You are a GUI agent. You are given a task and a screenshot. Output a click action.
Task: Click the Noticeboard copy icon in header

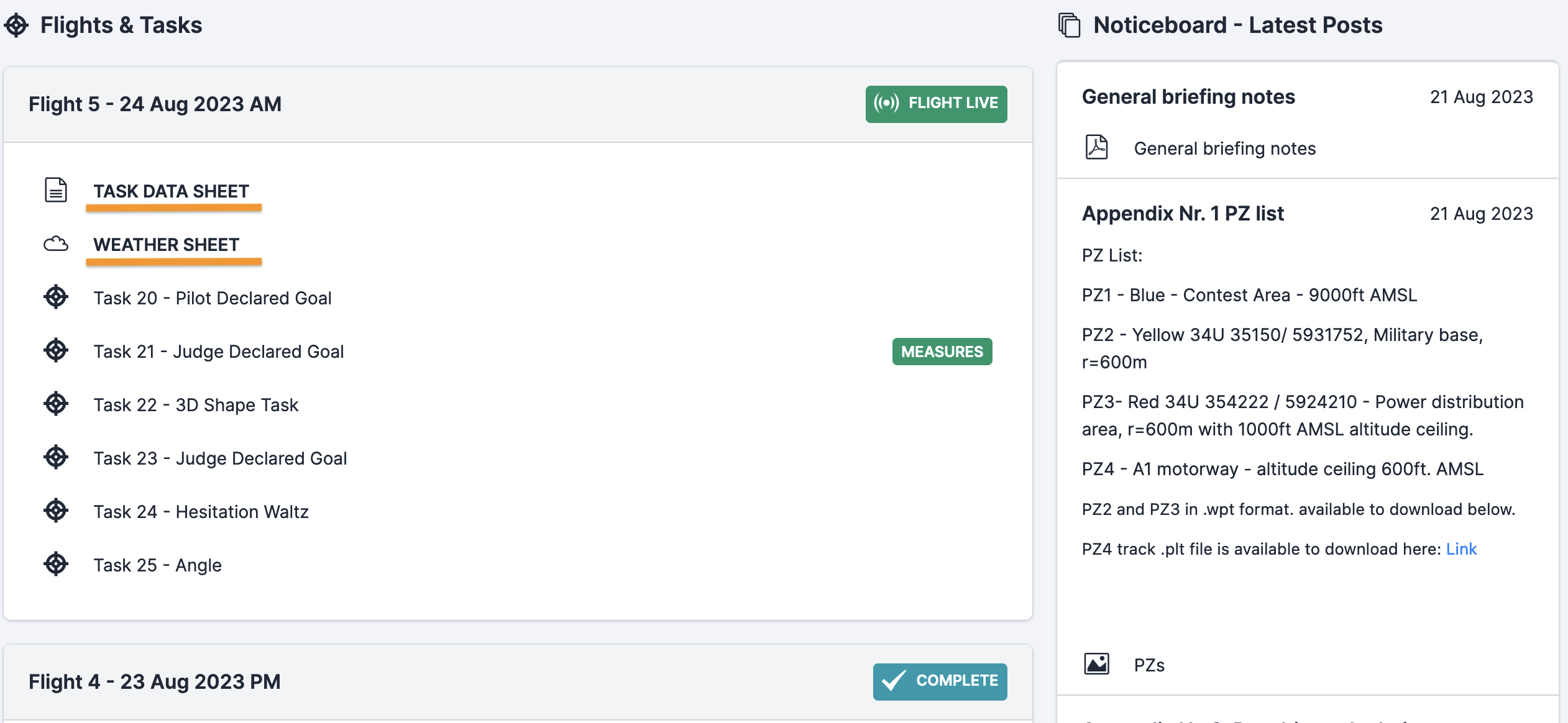[1070, 25]
